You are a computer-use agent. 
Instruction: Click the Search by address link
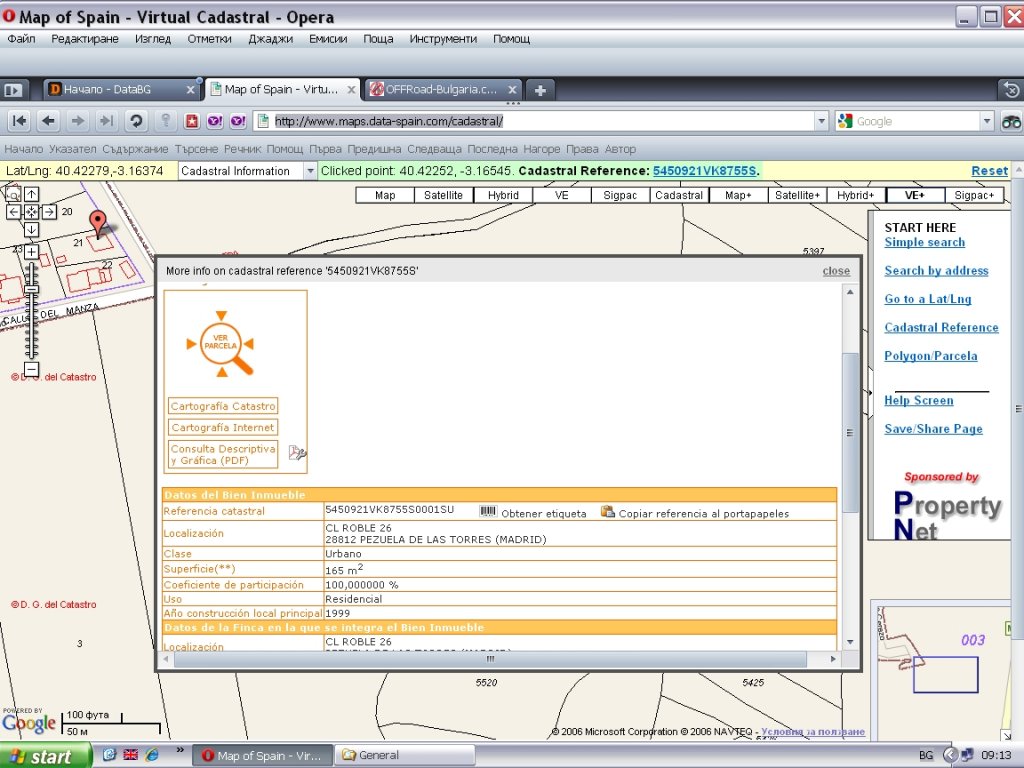tap(936, 271)
